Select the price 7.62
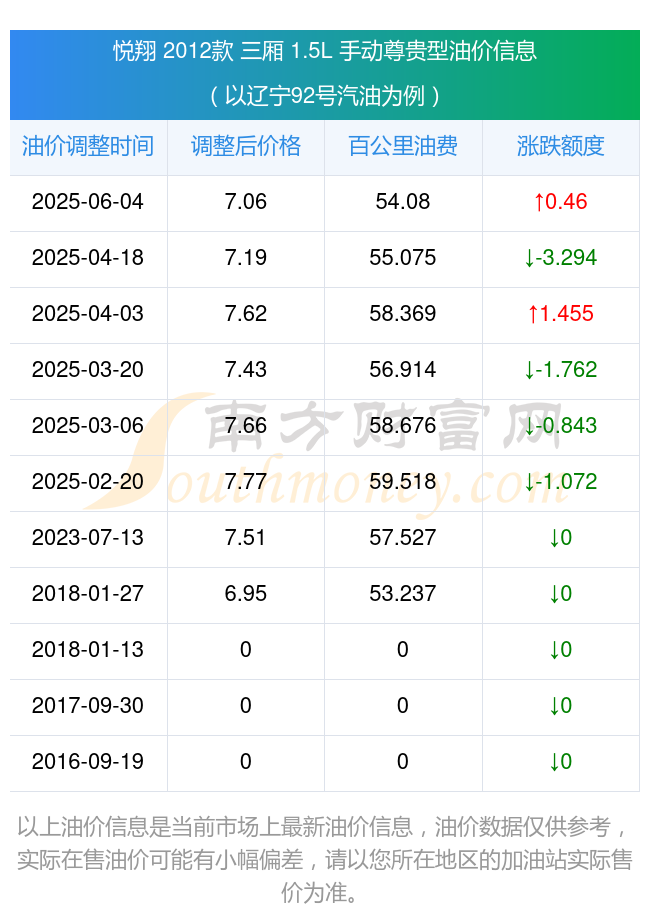Image resolution: width=650 pixels, height=921 pixels. pyautogui.click(x=245, y=313)
